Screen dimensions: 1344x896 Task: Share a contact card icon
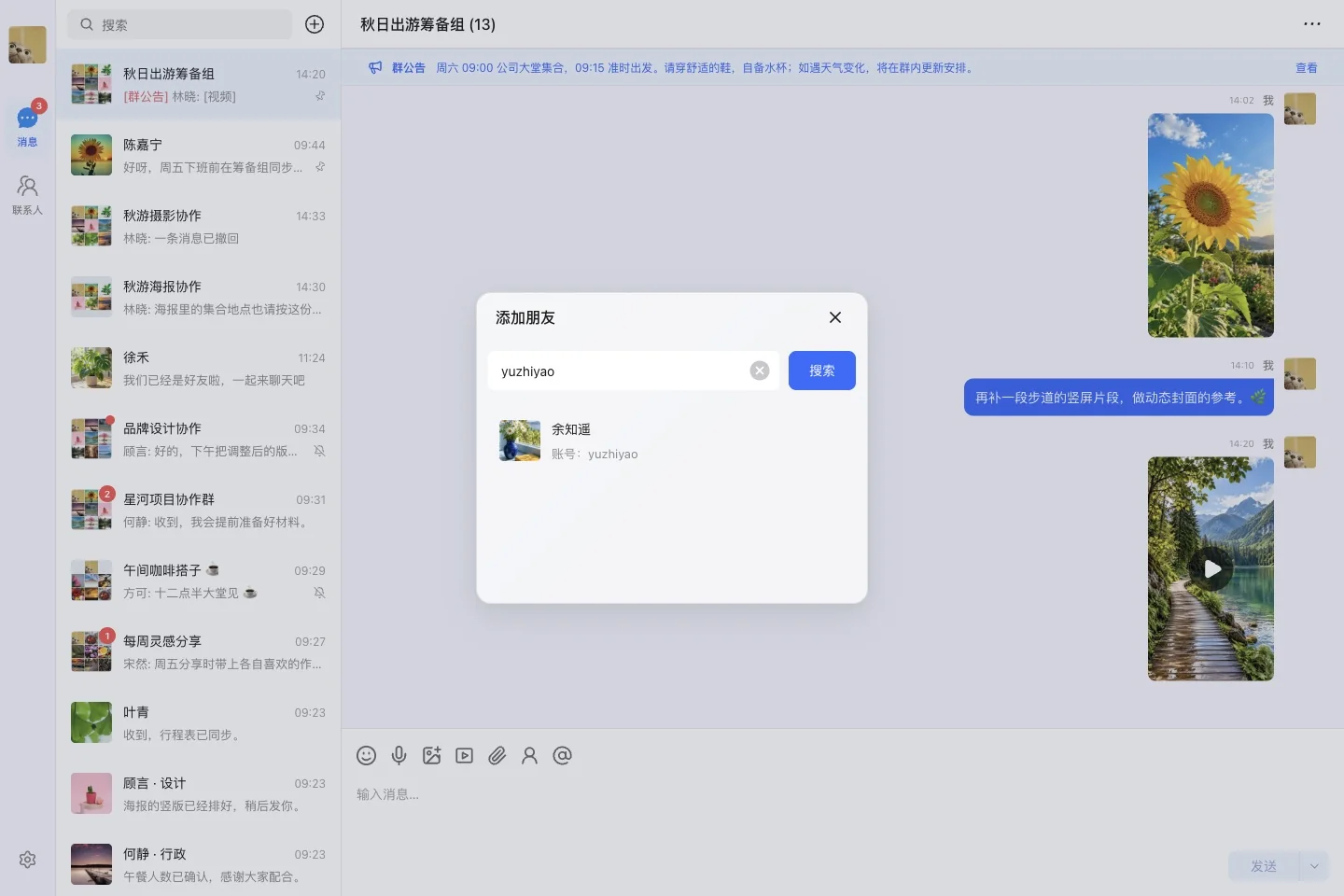(529, 755)
